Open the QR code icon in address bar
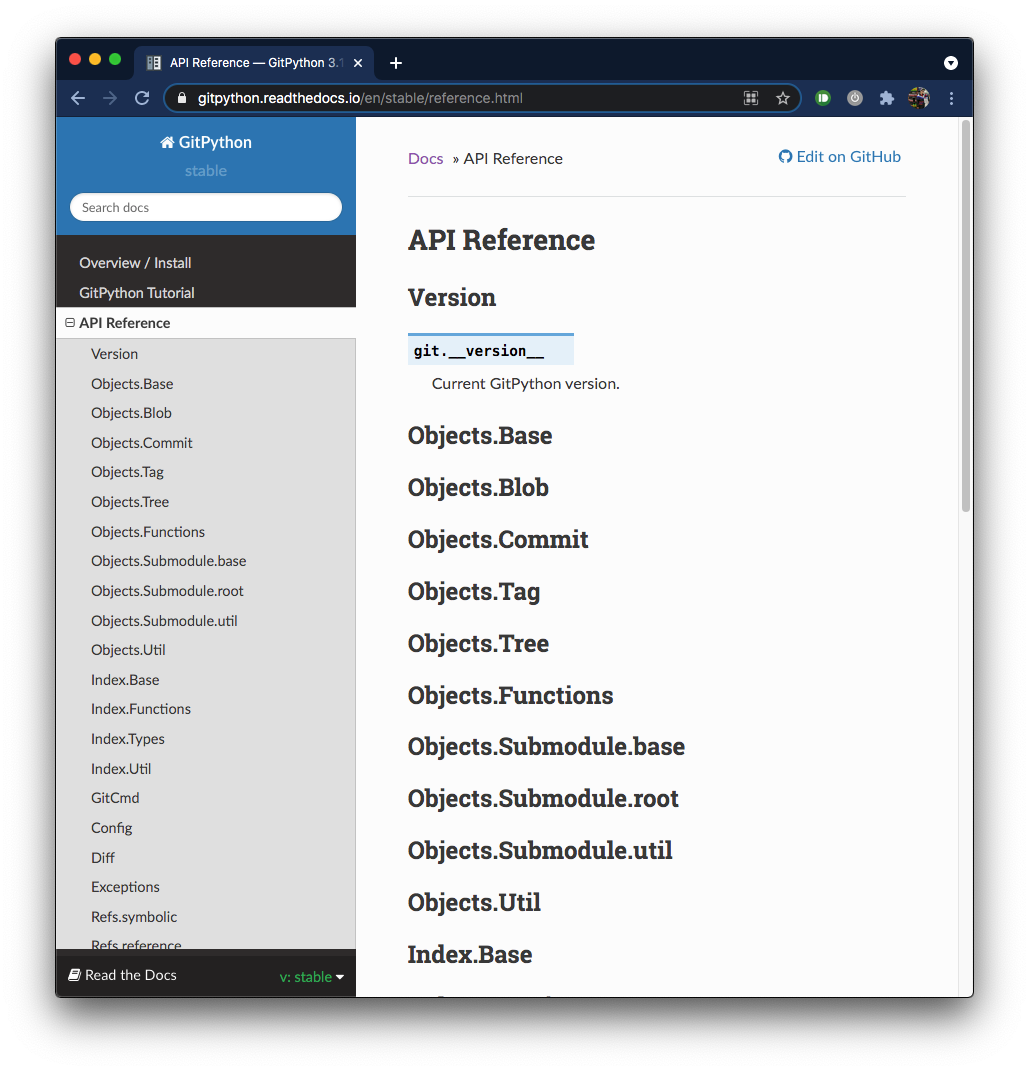The width and height of the screenshot is (1029, 1071). [x=751, y=98]
